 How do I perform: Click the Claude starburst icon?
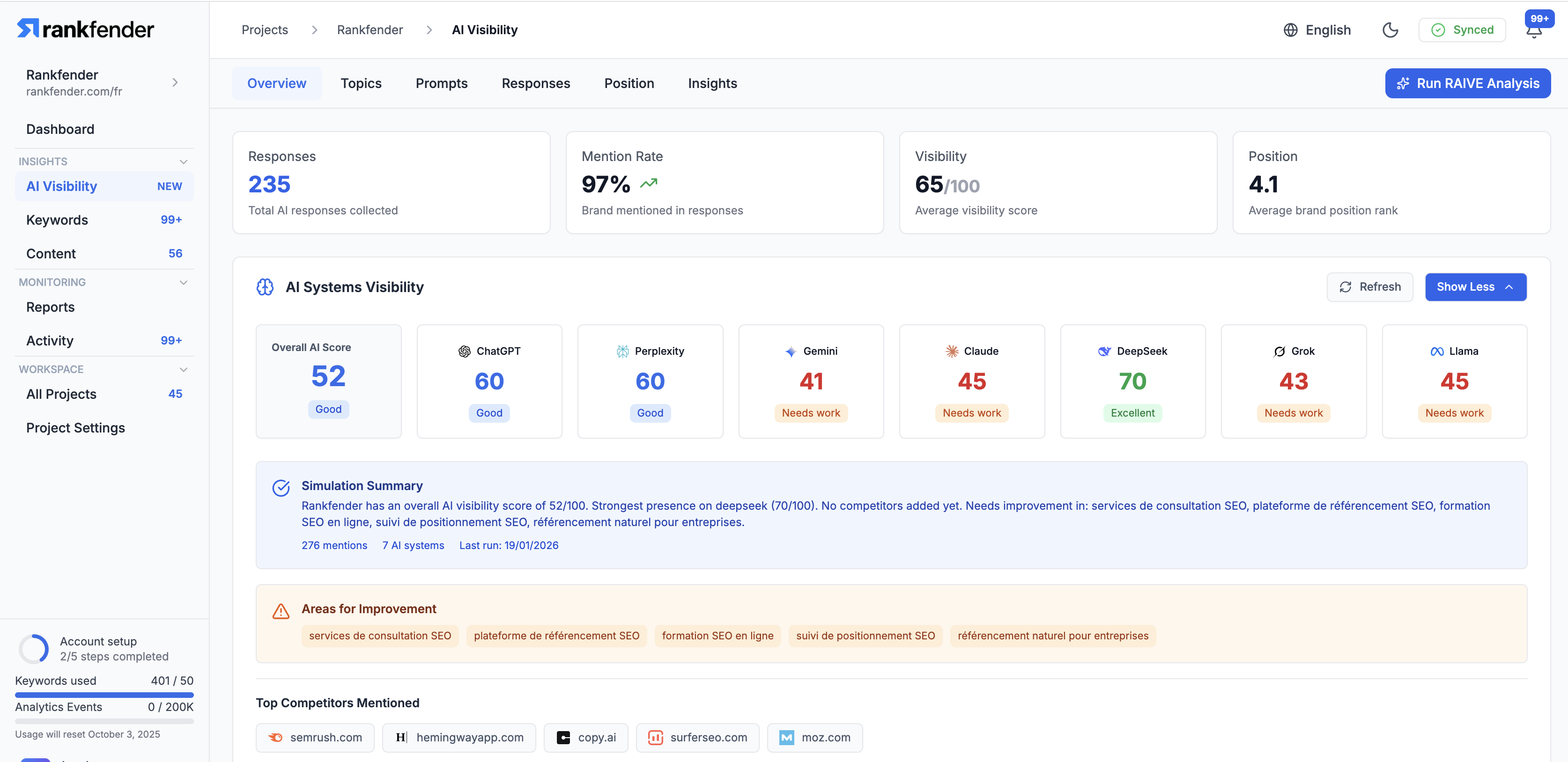click(951, 351)
